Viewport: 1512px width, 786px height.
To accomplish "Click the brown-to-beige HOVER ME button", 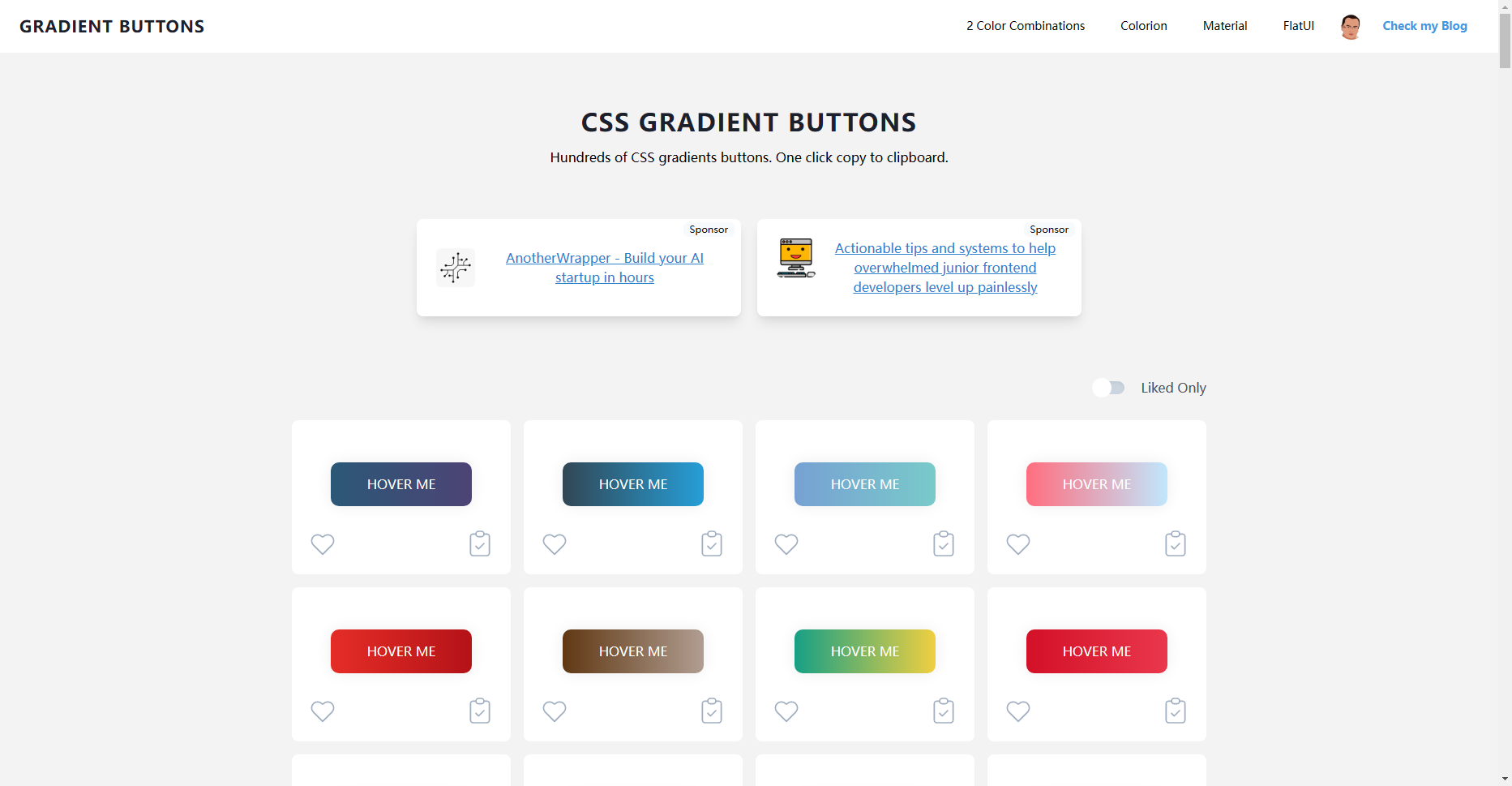I will click(x=633, y=651).
